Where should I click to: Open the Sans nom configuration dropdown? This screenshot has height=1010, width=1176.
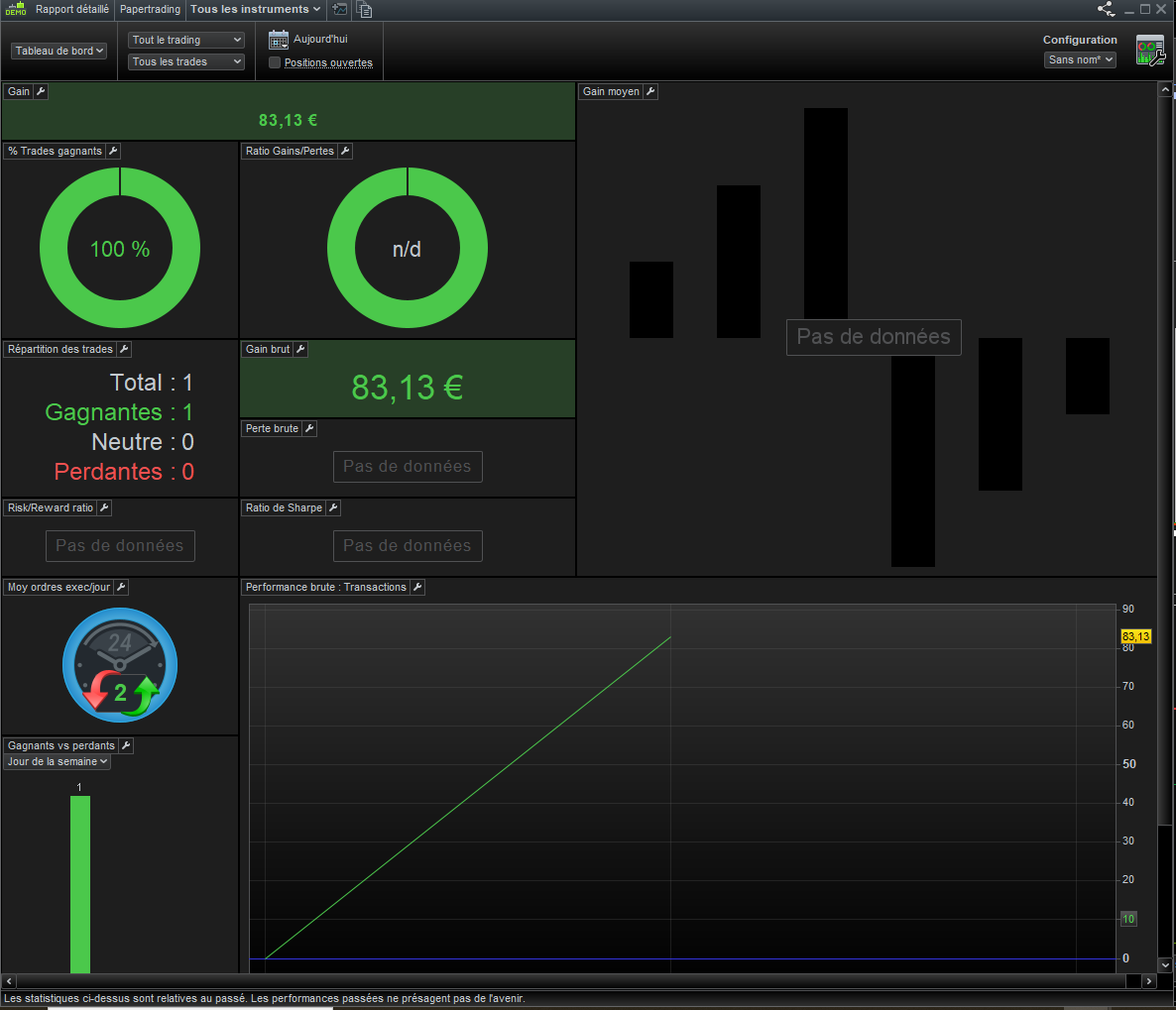coord(1080,60)
